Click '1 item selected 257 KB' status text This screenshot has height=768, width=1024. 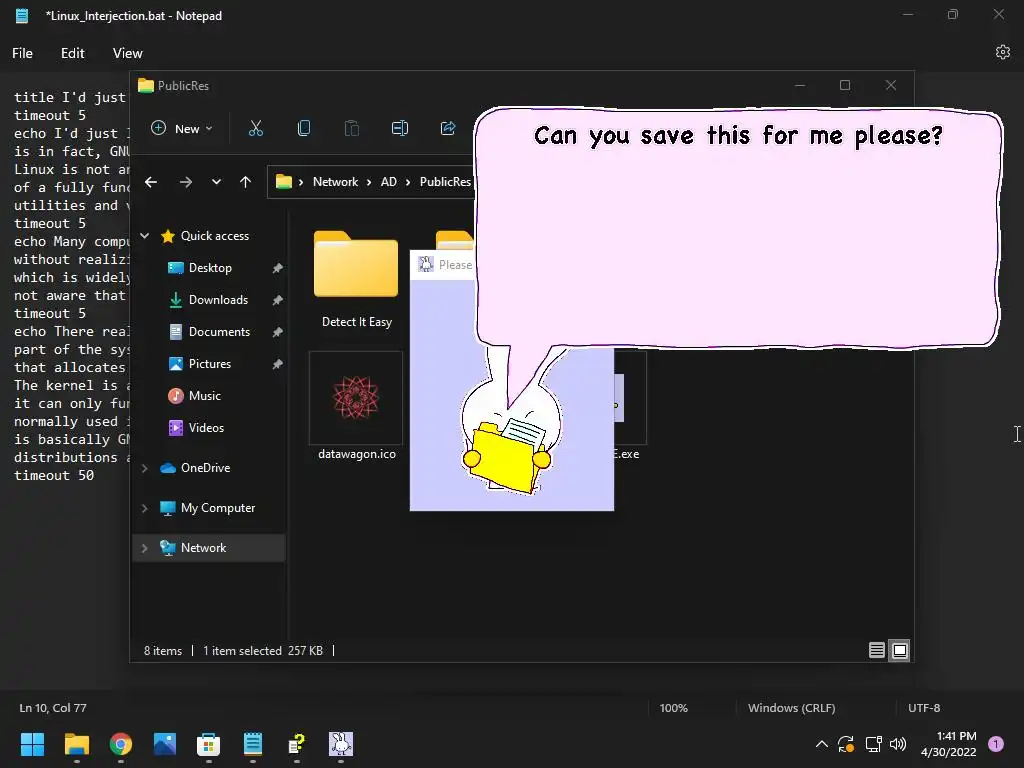point(263,650)
